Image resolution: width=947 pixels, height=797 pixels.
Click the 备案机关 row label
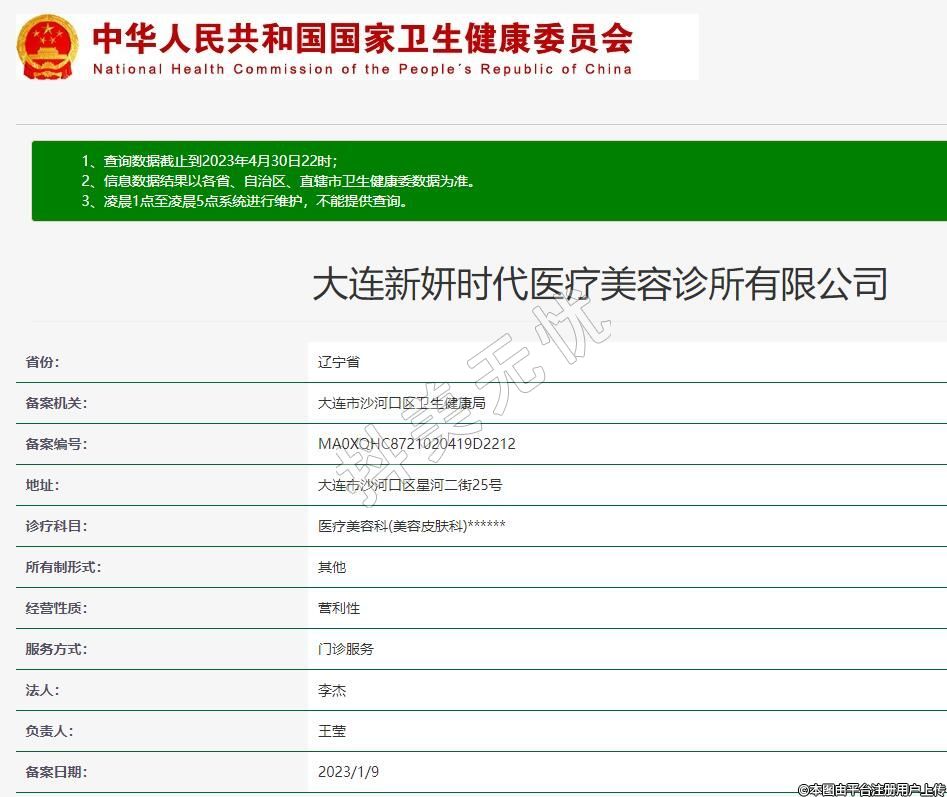pos(56,403)
